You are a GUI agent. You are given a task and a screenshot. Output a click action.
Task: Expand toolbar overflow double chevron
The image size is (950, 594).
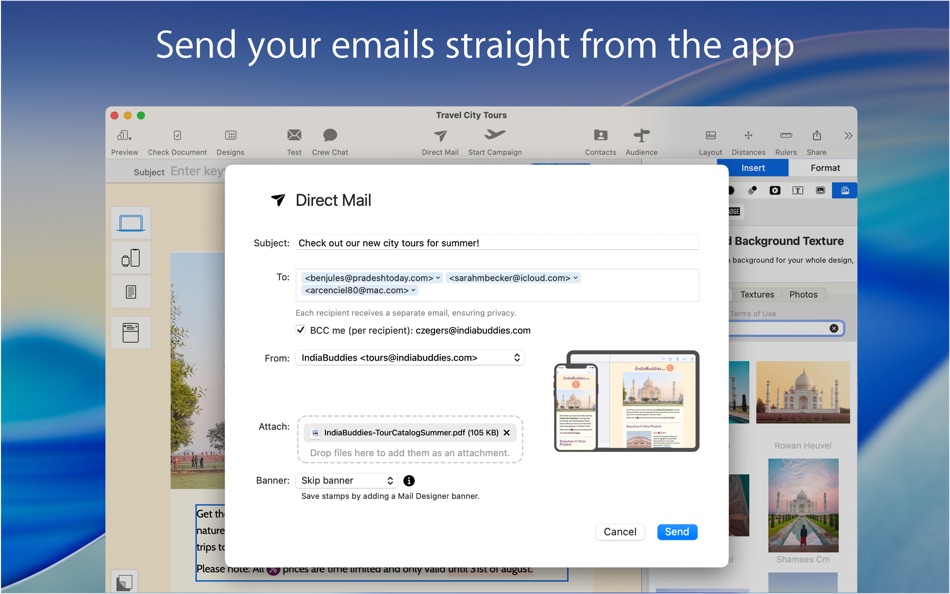point(848,135)
